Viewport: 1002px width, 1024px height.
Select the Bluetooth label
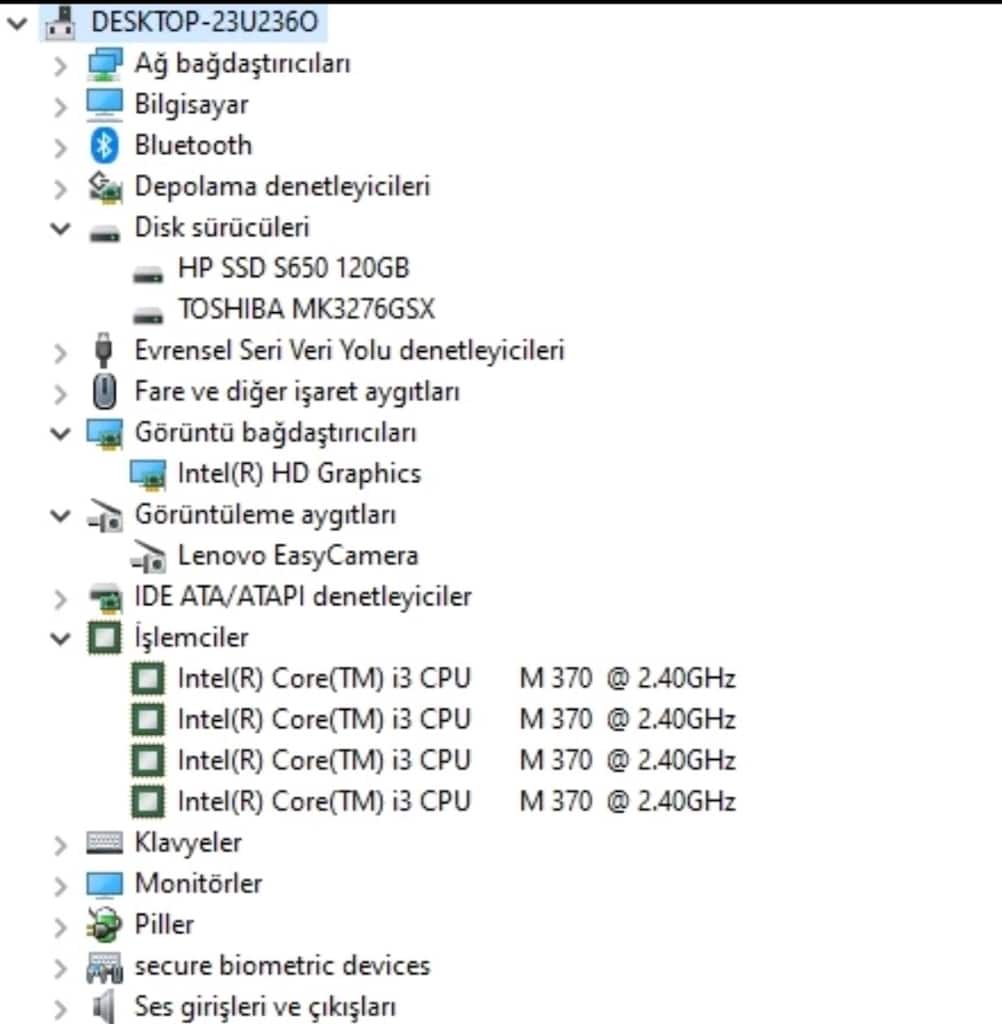193,146
